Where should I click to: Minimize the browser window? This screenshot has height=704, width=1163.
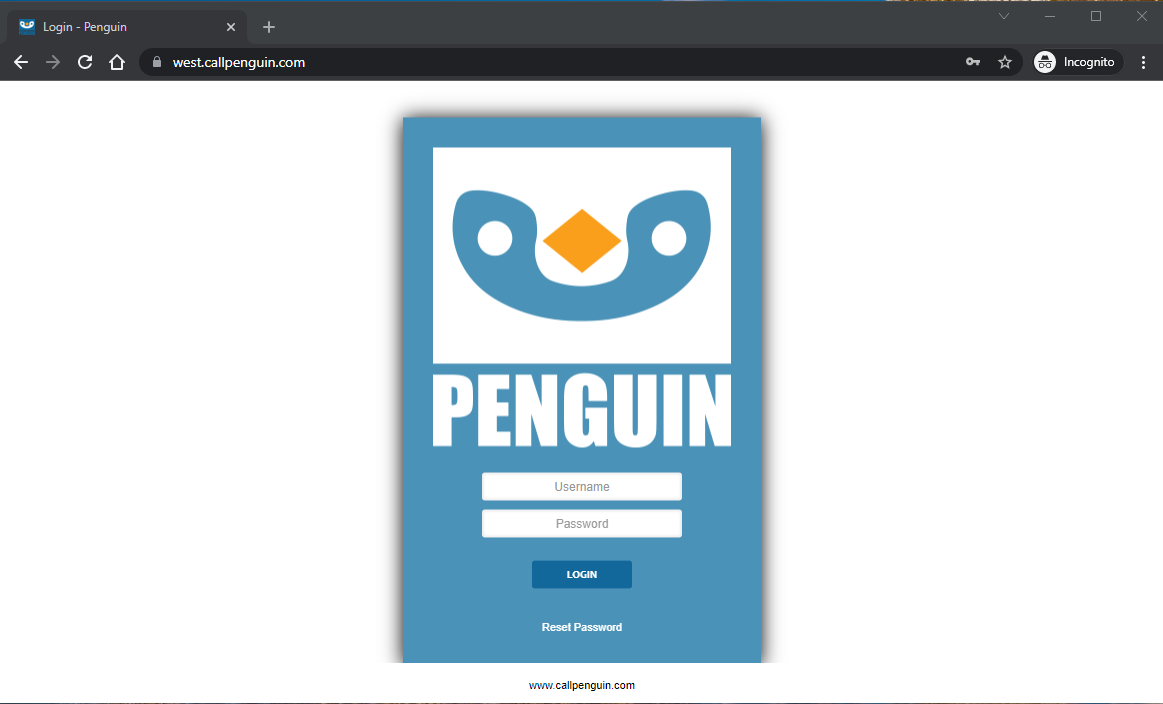(1050, 16)
